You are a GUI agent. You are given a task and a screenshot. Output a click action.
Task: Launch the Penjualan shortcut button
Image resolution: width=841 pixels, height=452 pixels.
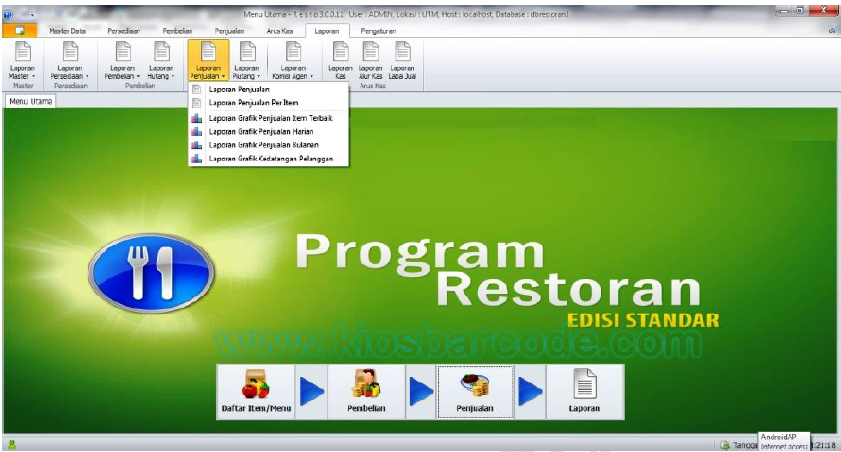(475, 391)
